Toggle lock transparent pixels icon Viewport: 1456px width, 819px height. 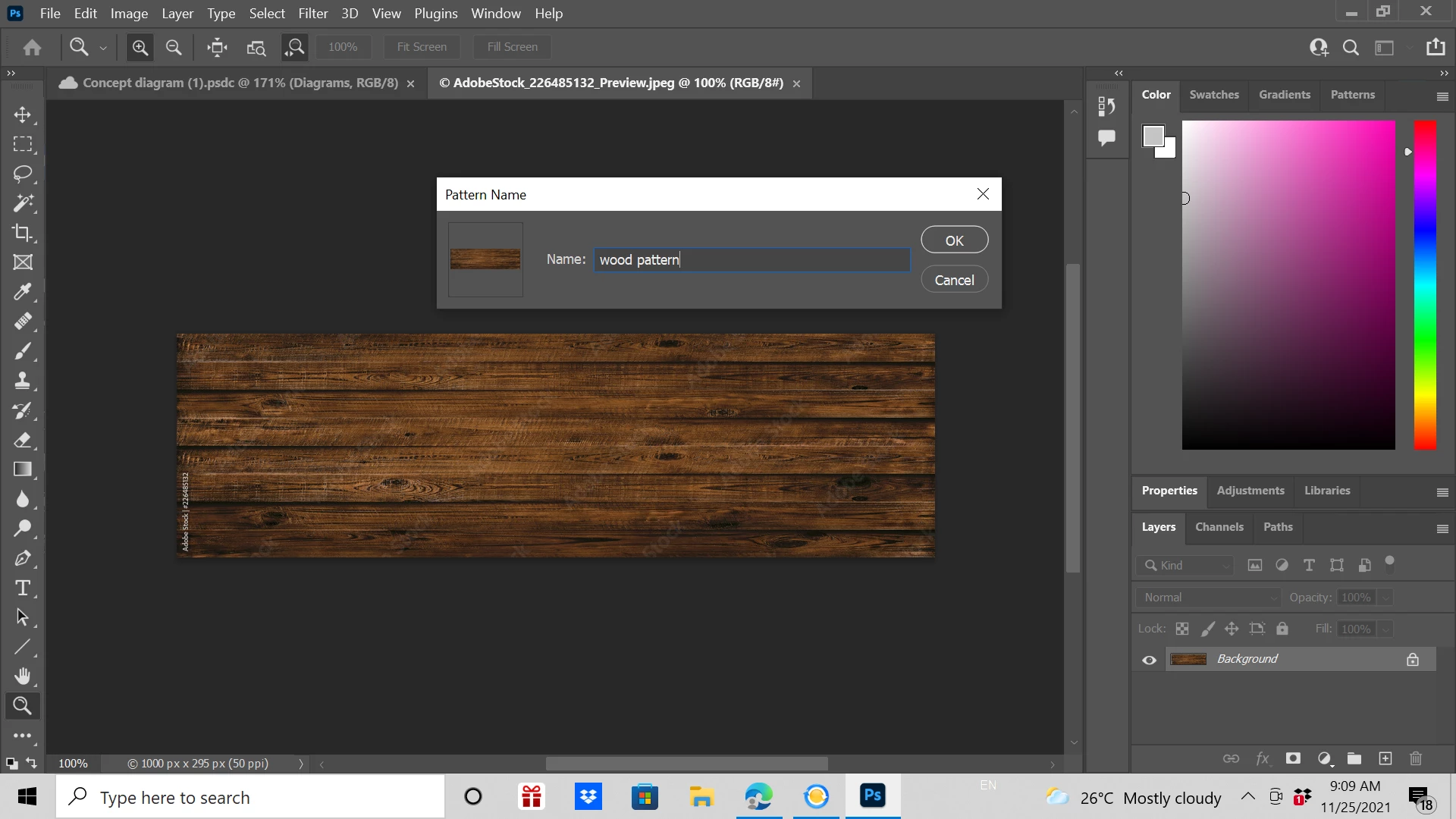click(1182, 629)
